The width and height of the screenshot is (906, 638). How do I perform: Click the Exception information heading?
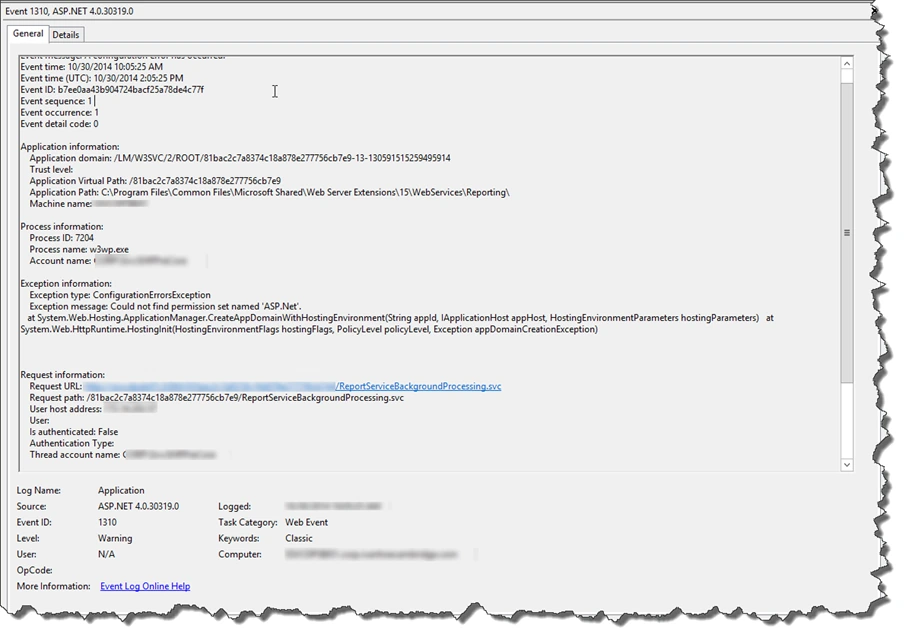click(66, 284)
